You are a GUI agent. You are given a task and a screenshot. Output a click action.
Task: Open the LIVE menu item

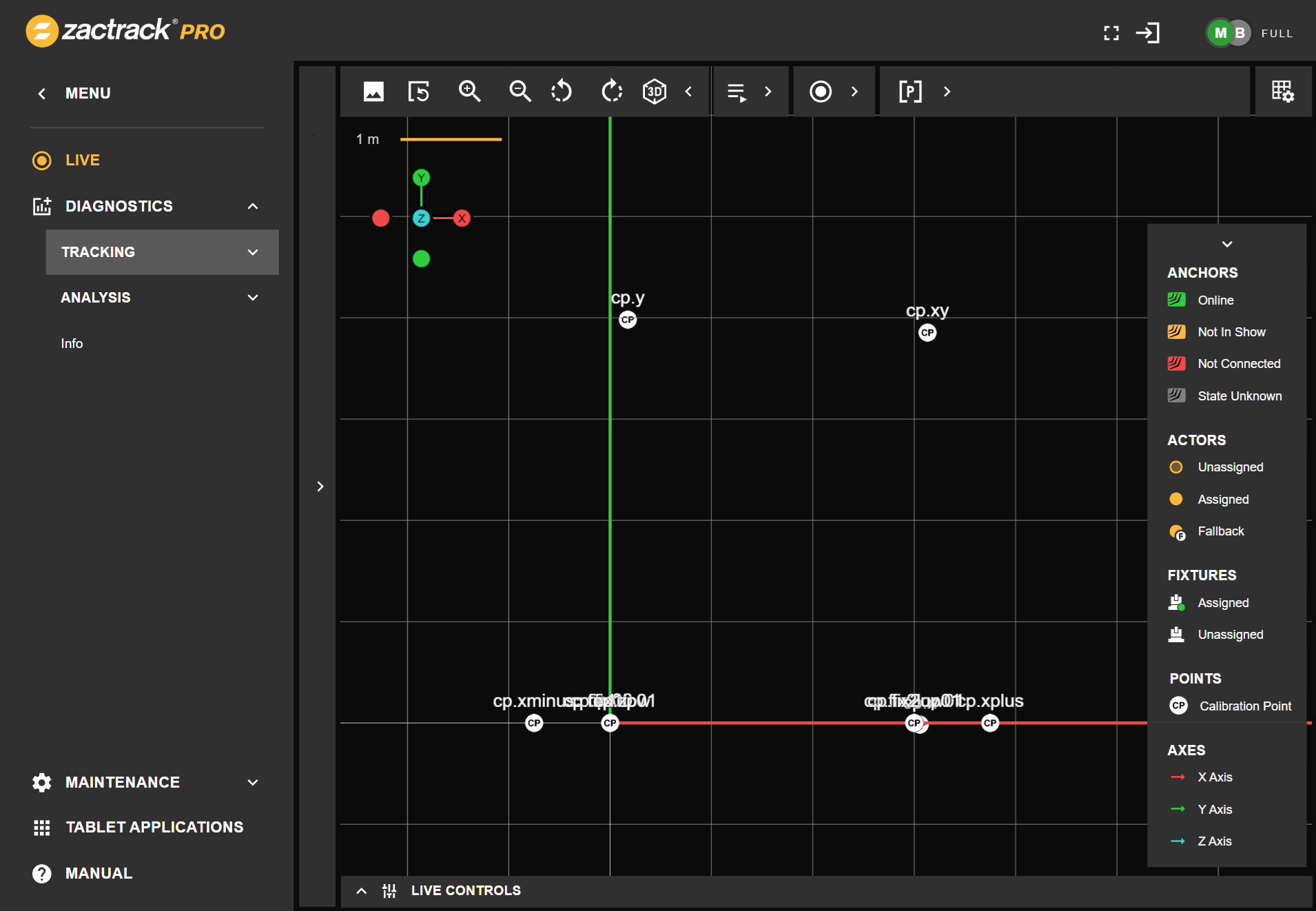(x=82, y=161)
